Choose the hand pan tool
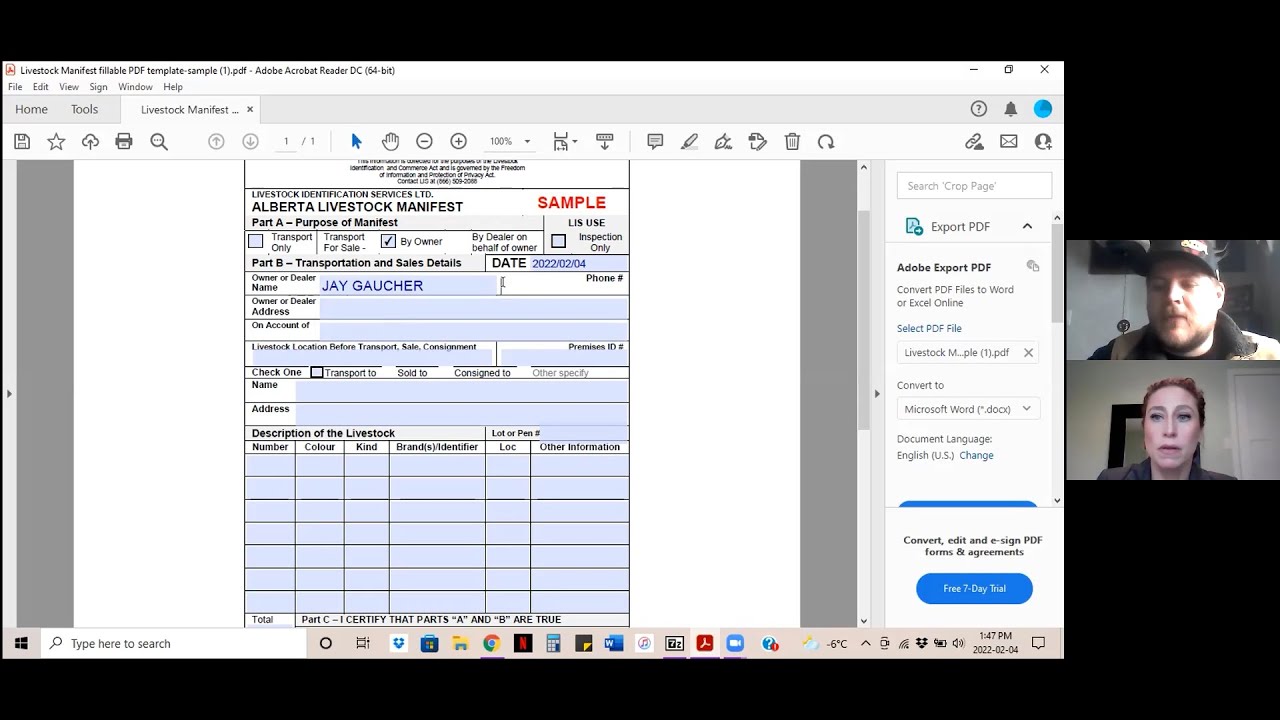1280x720 pixels. point(390,142)
